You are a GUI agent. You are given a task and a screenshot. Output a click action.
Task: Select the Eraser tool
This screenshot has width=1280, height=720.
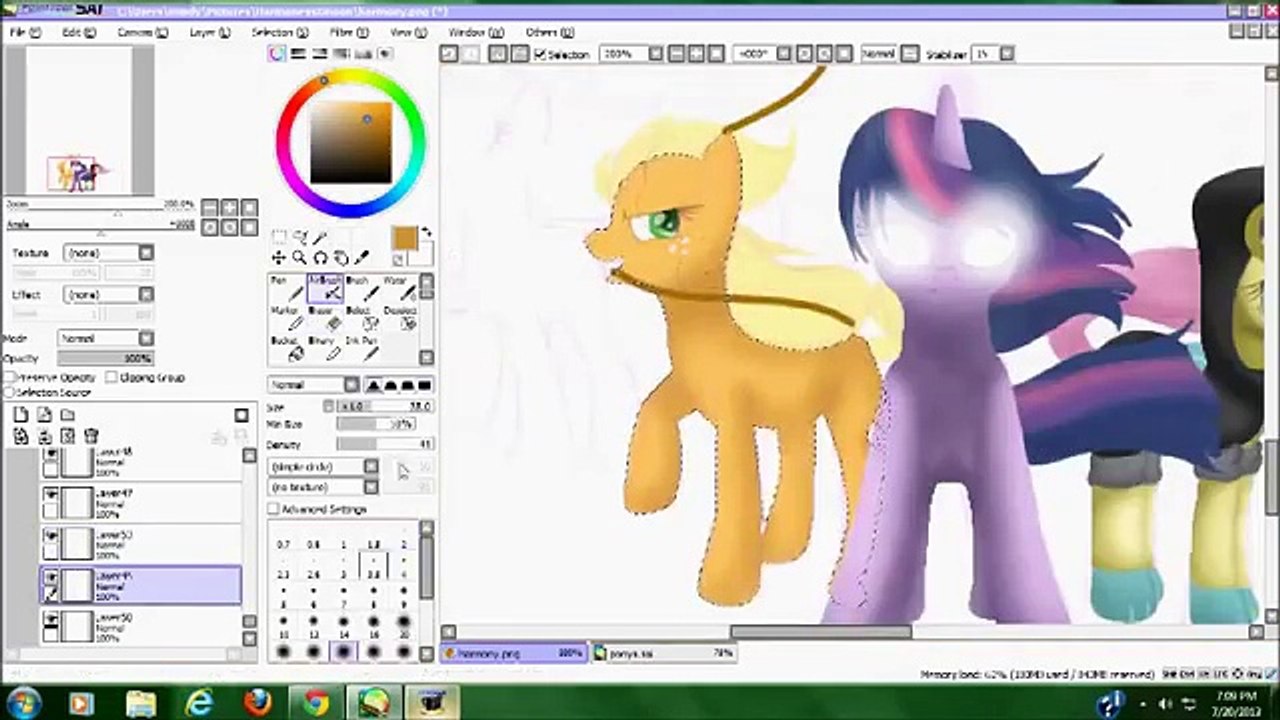(x=325, y=318)
